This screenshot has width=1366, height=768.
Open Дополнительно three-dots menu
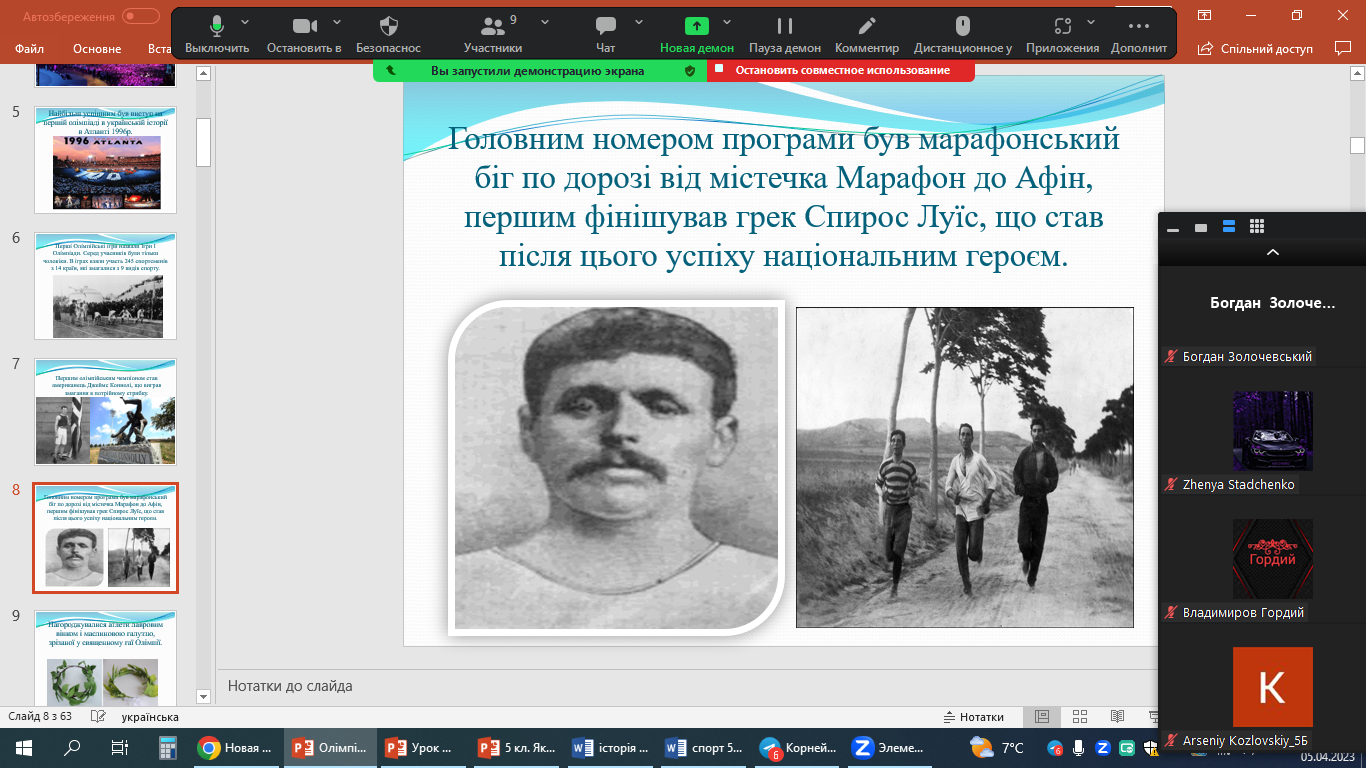1138,35
